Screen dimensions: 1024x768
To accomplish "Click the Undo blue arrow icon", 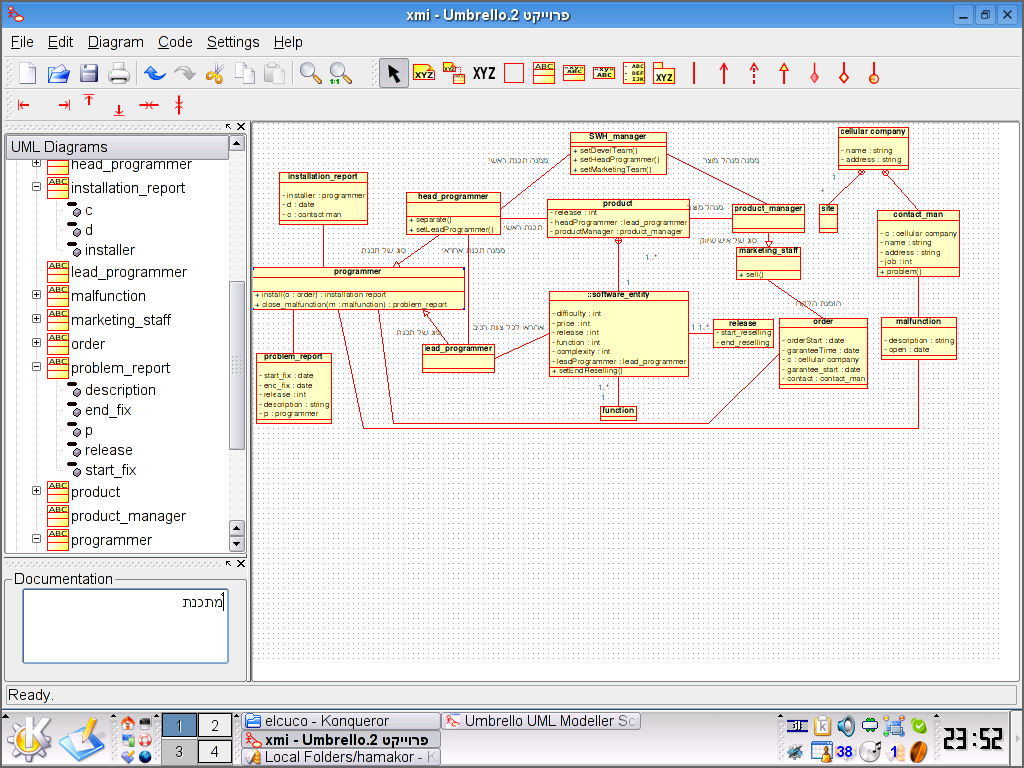I will pyautogui.click(x=155, y=73).
